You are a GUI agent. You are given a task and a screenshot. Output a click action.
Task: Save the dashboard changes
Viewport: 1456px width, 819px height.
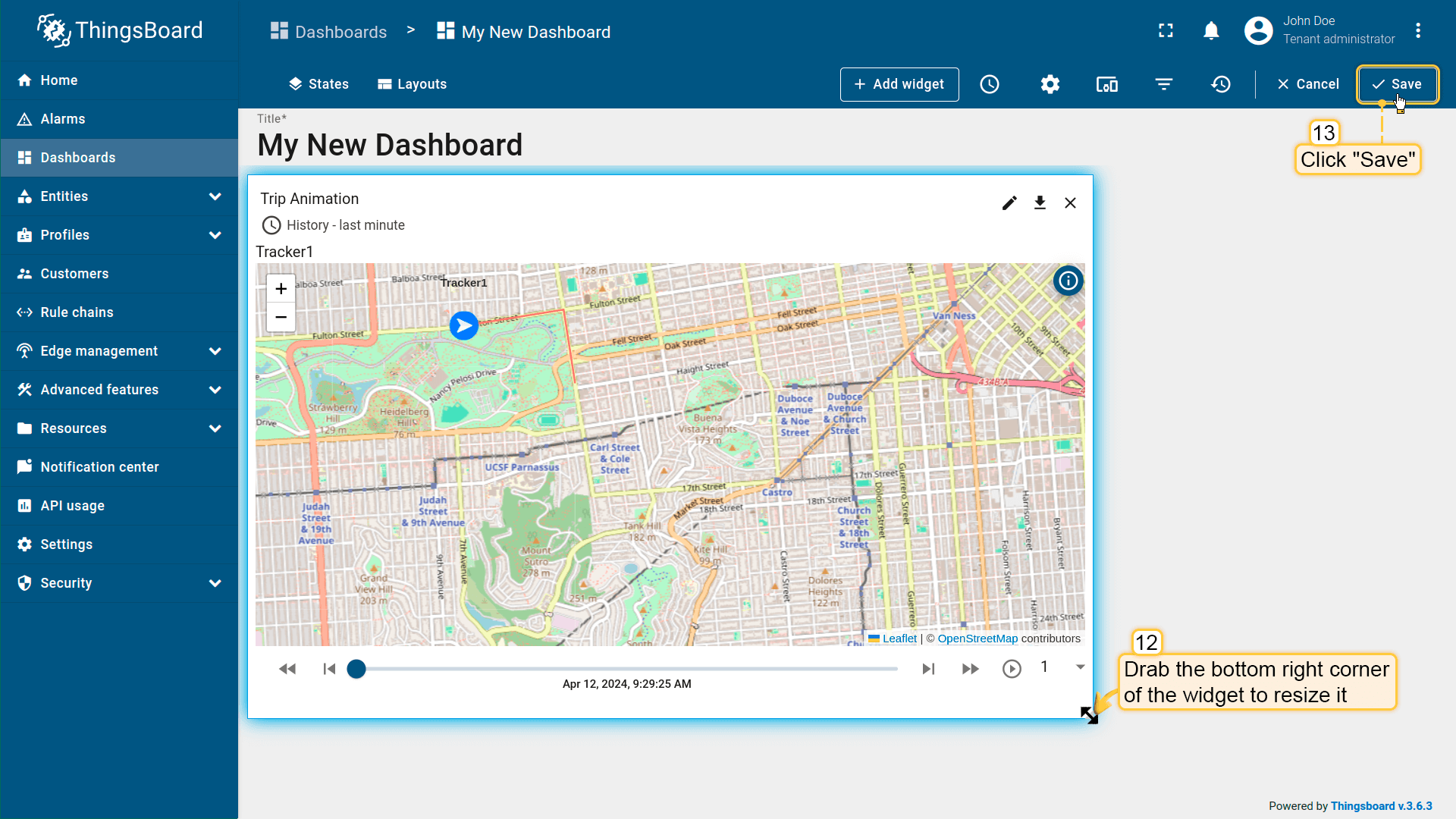click(x=1397, y=84)
